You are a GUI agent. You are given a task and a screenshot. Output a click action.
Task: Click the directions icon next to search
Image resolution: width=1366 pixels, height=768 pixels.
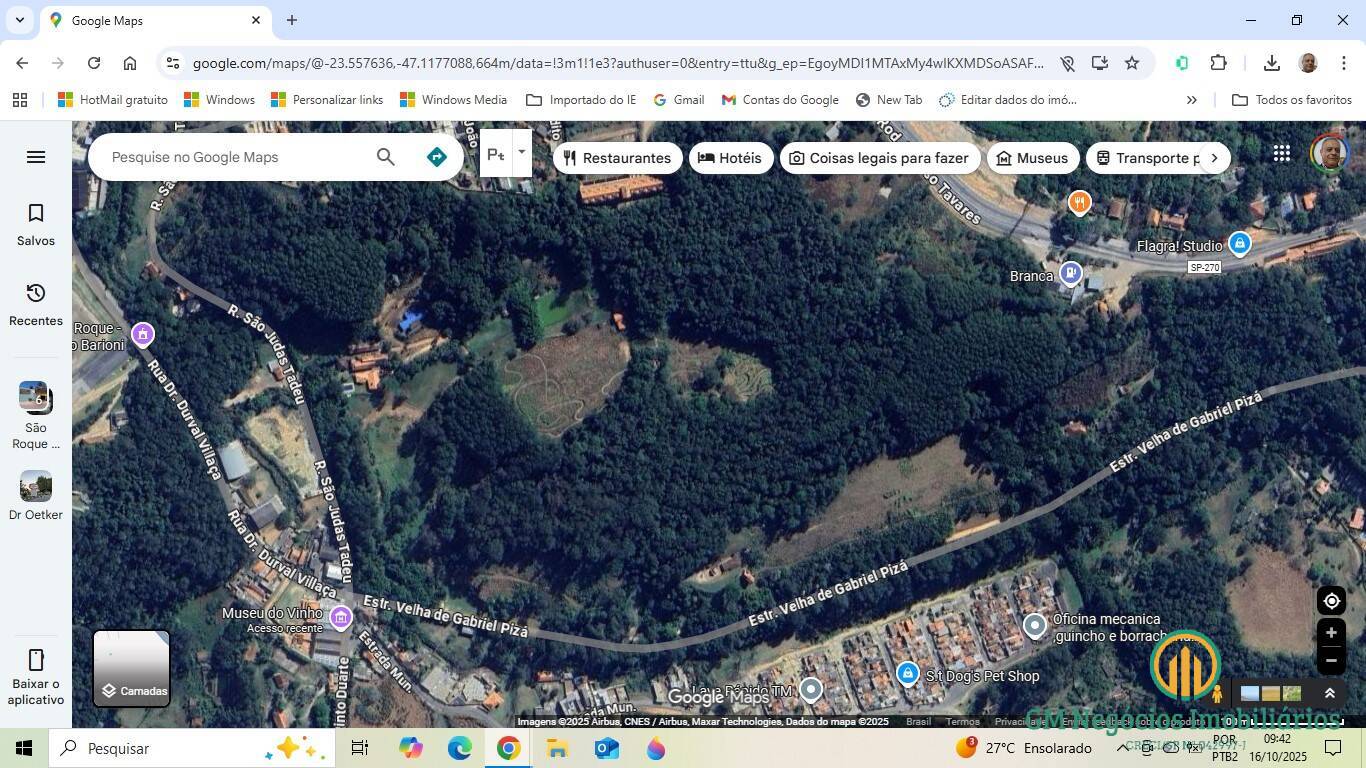click(x=436, y=156)
